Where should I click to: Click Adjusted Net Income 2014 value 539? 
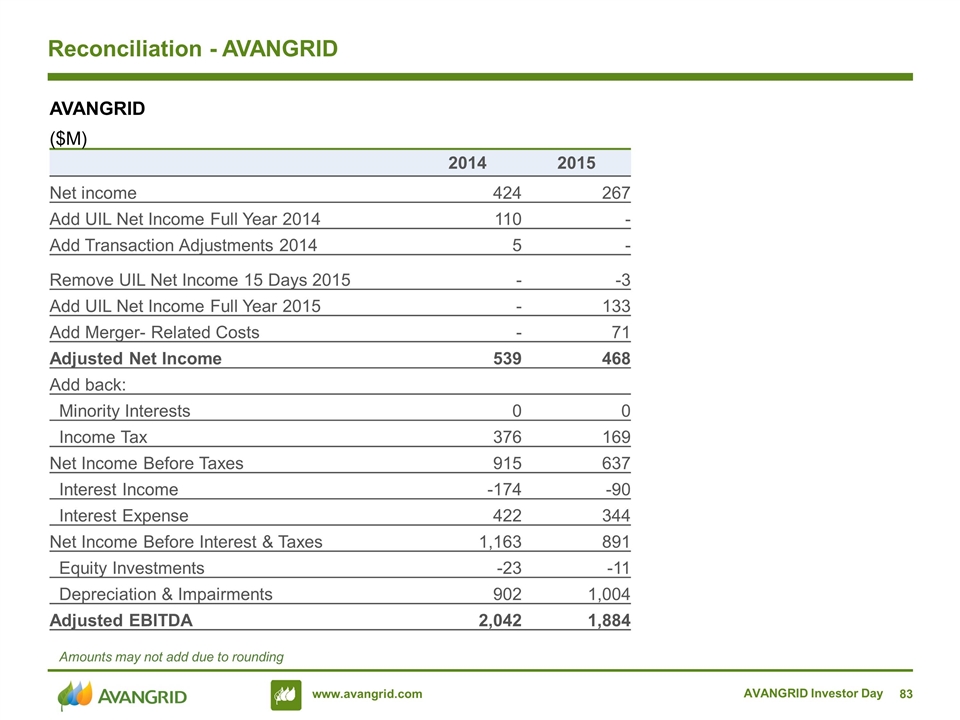pyautogui.click(x=508, y=359)
